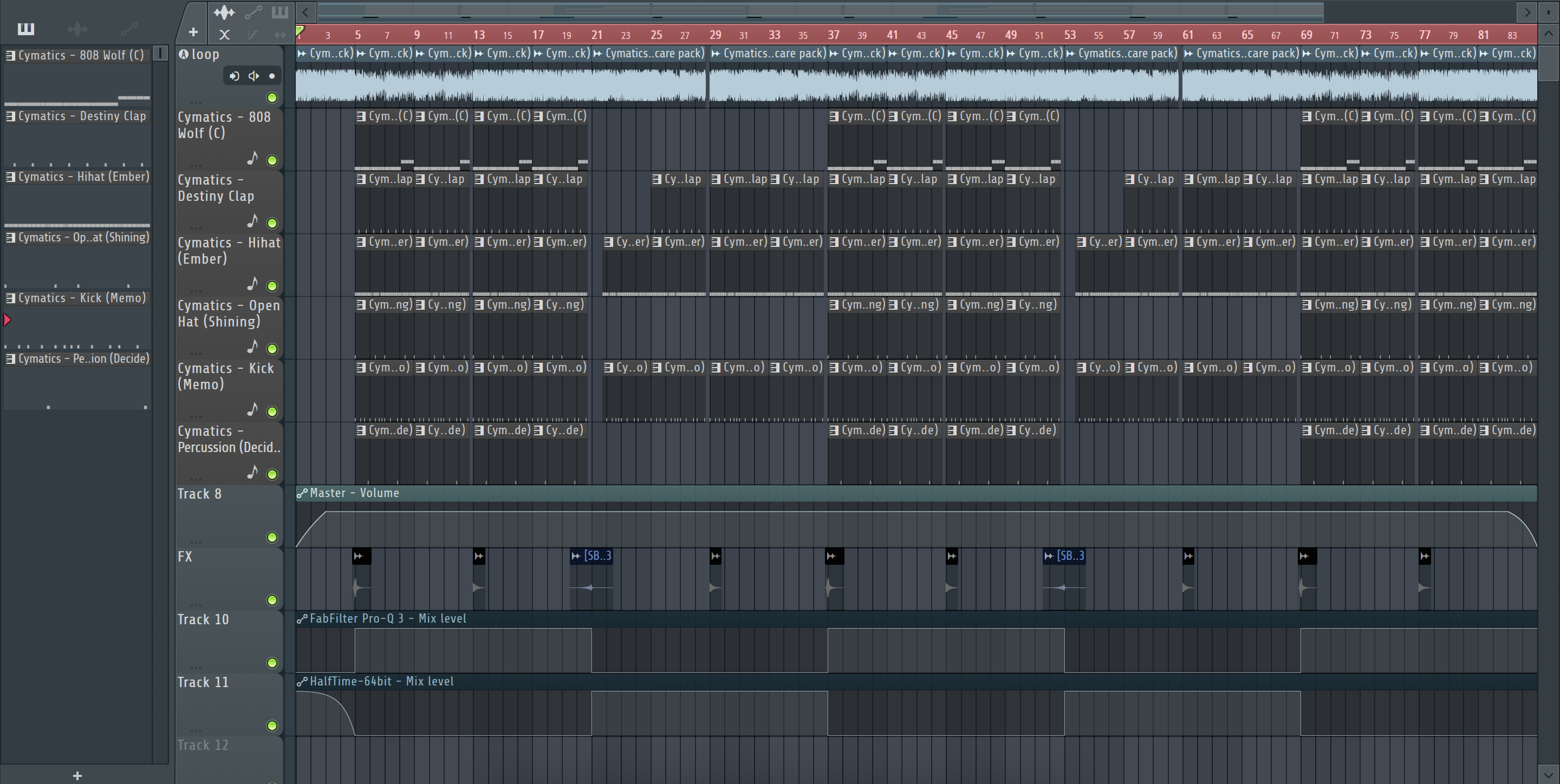Image resolution: width=1560 pixels, height=784 pixels.
Task: Arm recording dot on loop track
Action: [272, 76]
